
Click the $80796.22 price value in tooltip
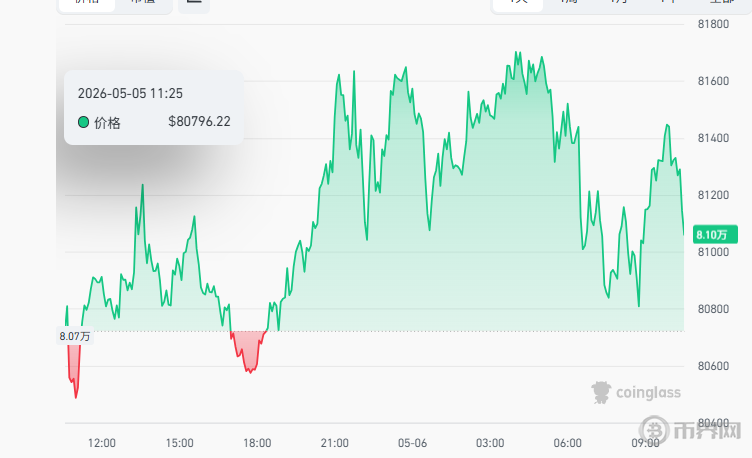(199, 122)
